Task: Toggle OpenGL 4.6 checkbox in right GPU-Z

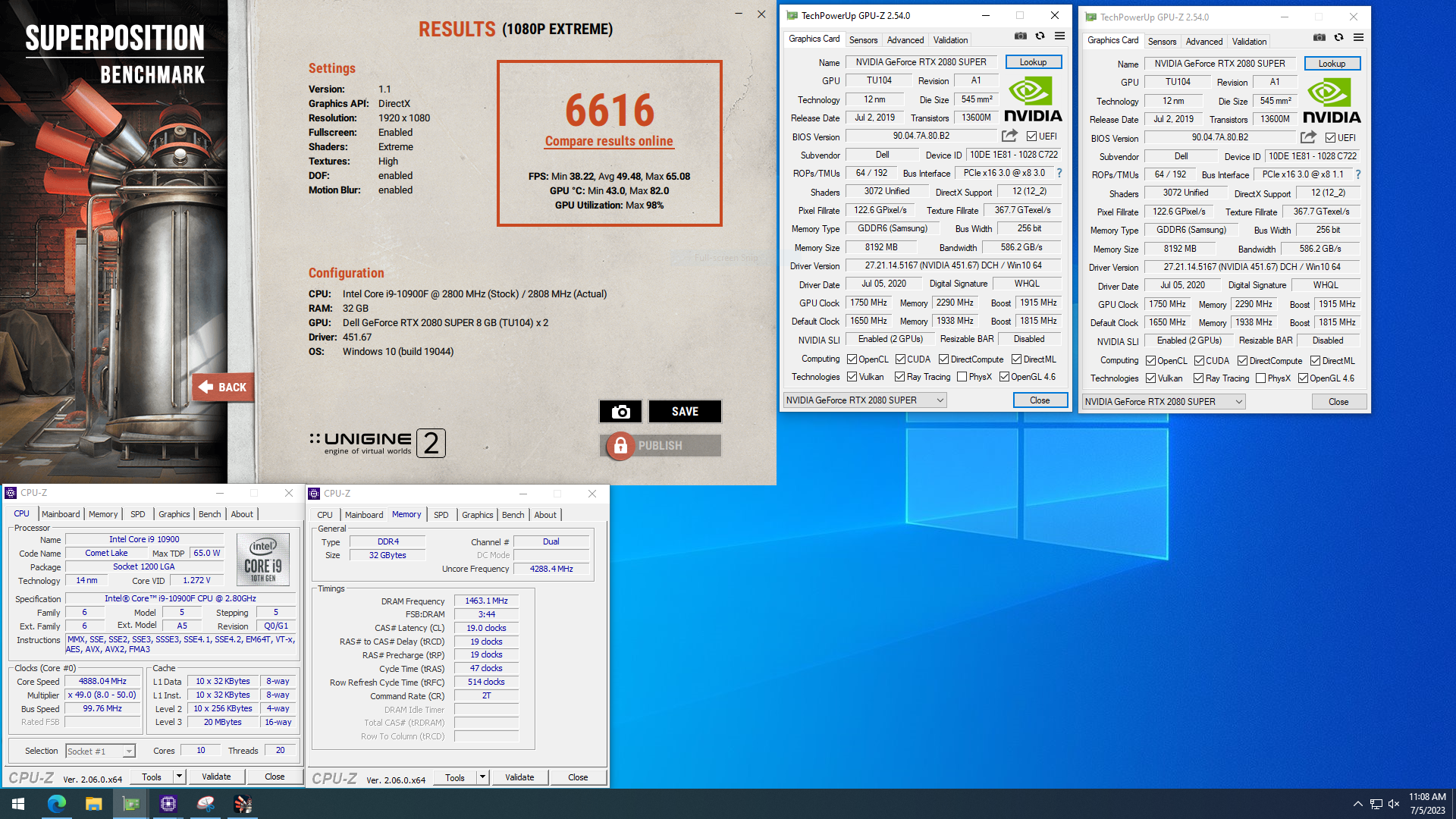Action: click(1303, 378)
